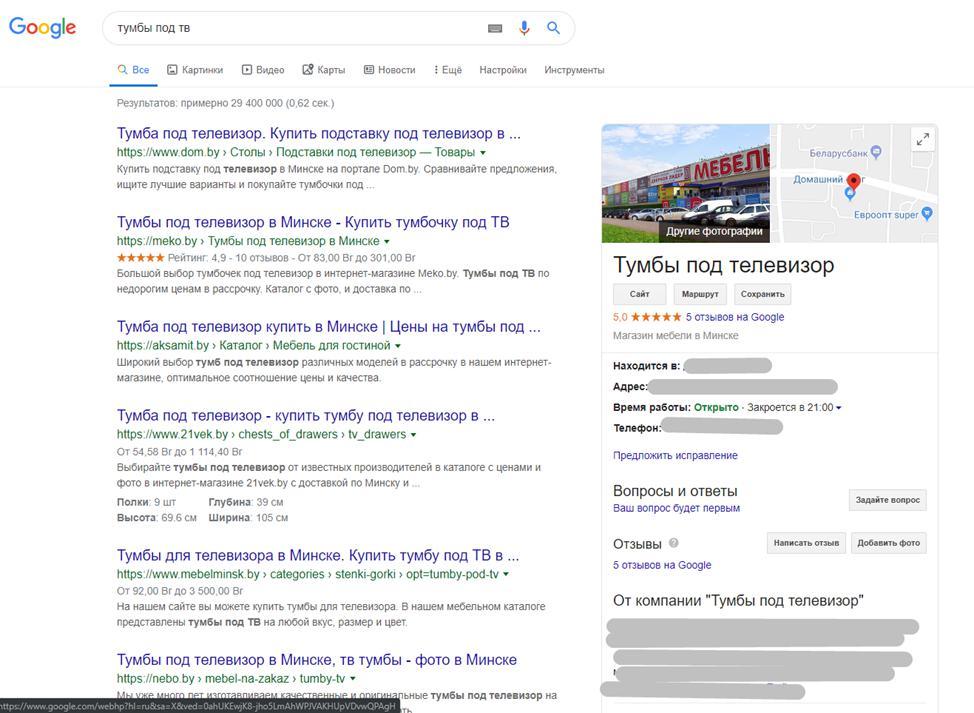Select the Все search tab
Screen dimensions: 974x713
[x=134, y=70]
